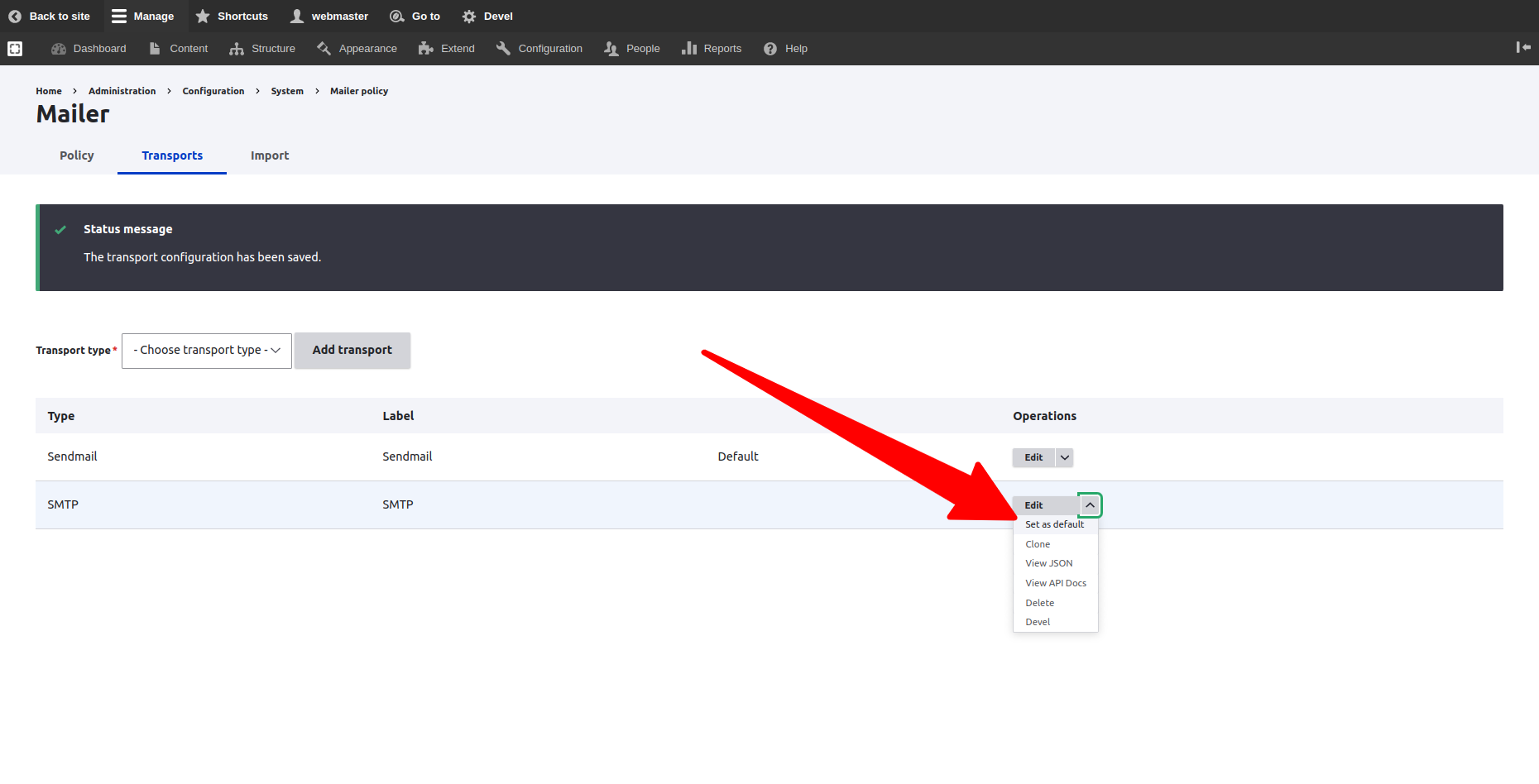The height and width of the screenshot is (784, 1539).
Task: Choose Delete in SMTP operations menu
Action: tap(1039, 603)
